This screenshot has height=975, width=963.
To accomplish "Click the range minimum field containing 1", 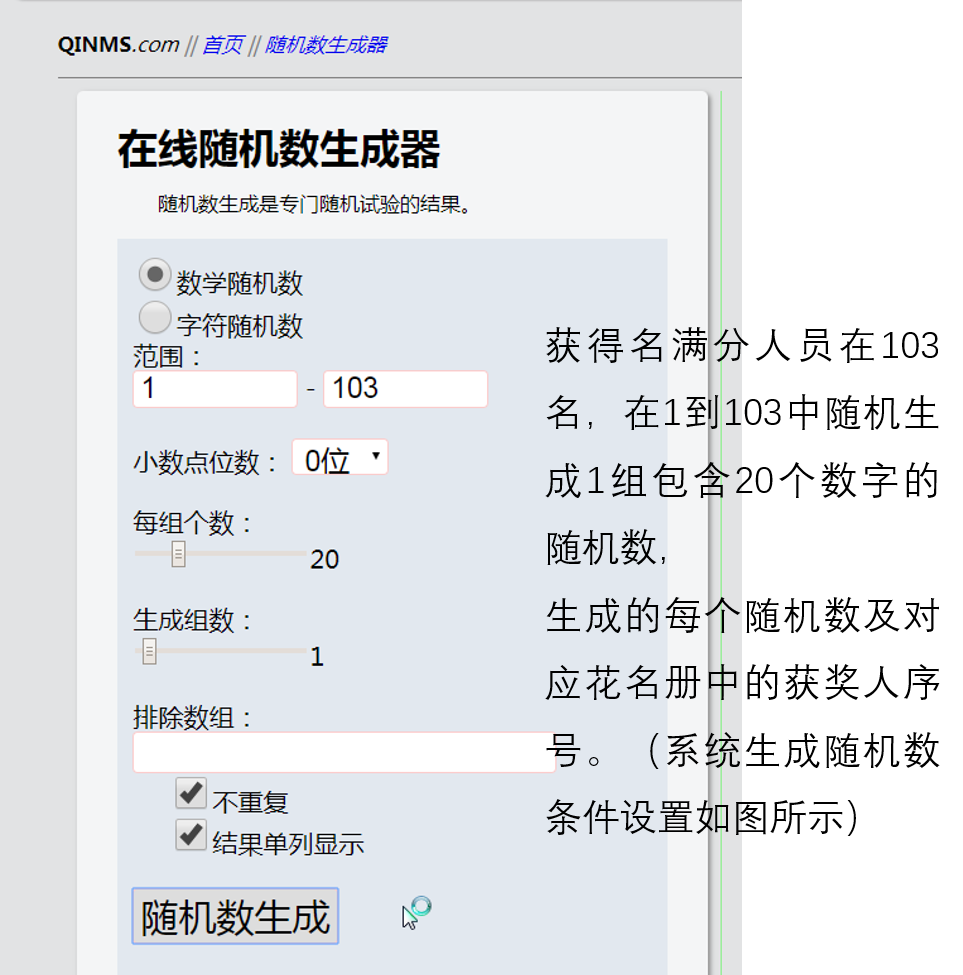I will point(215,389).
